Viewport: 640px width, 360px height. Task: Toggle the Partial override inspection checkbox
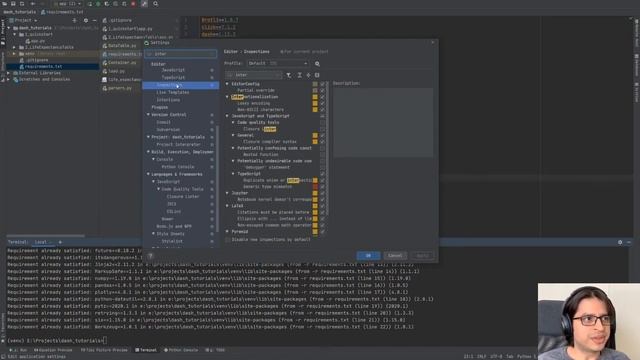click(322, 90)
